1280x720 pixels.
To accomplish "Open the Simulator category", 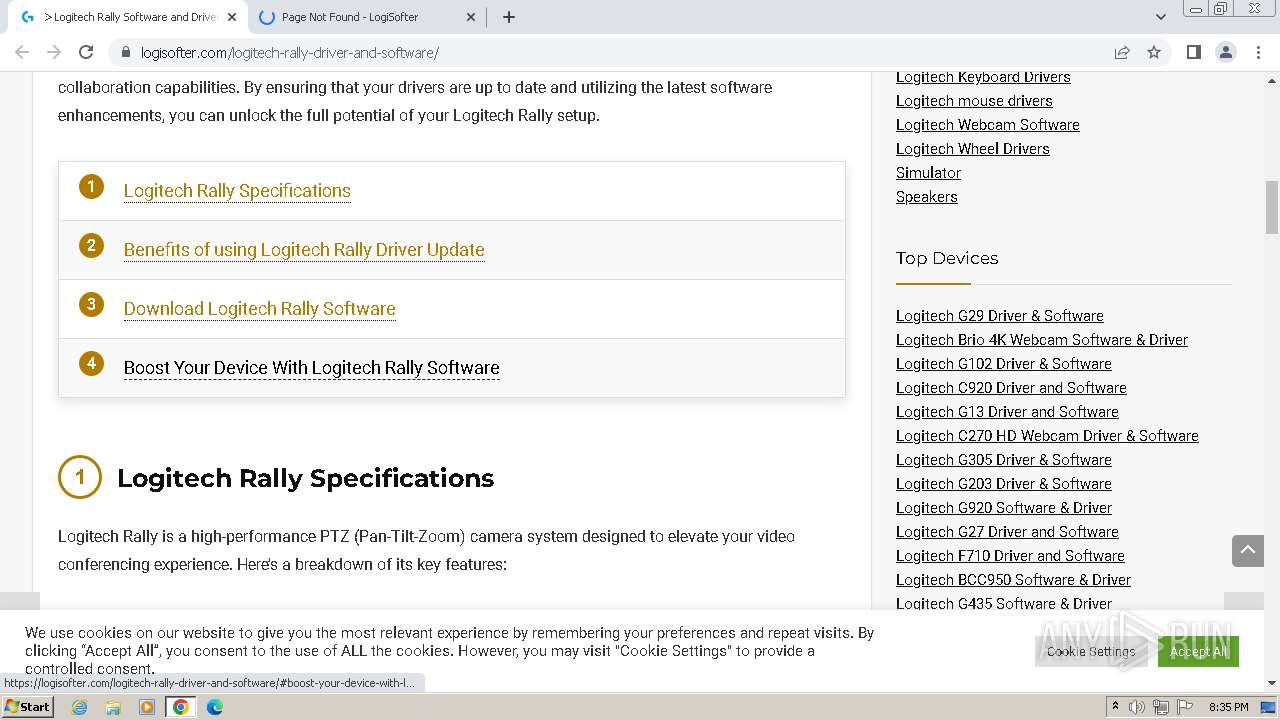I will [928, 173].
